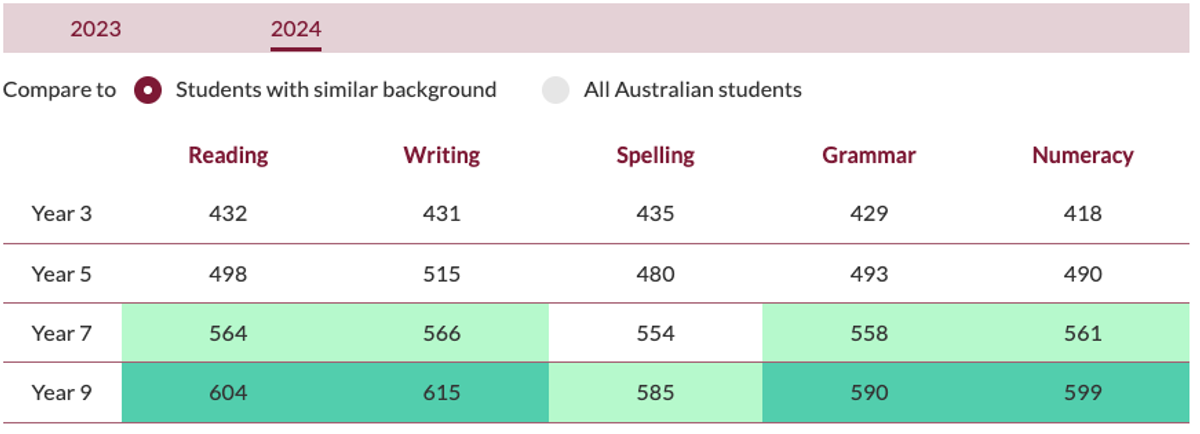Click the Reading column header
The height and width of the screenshot is (434, 1200).
click(228, 155)
